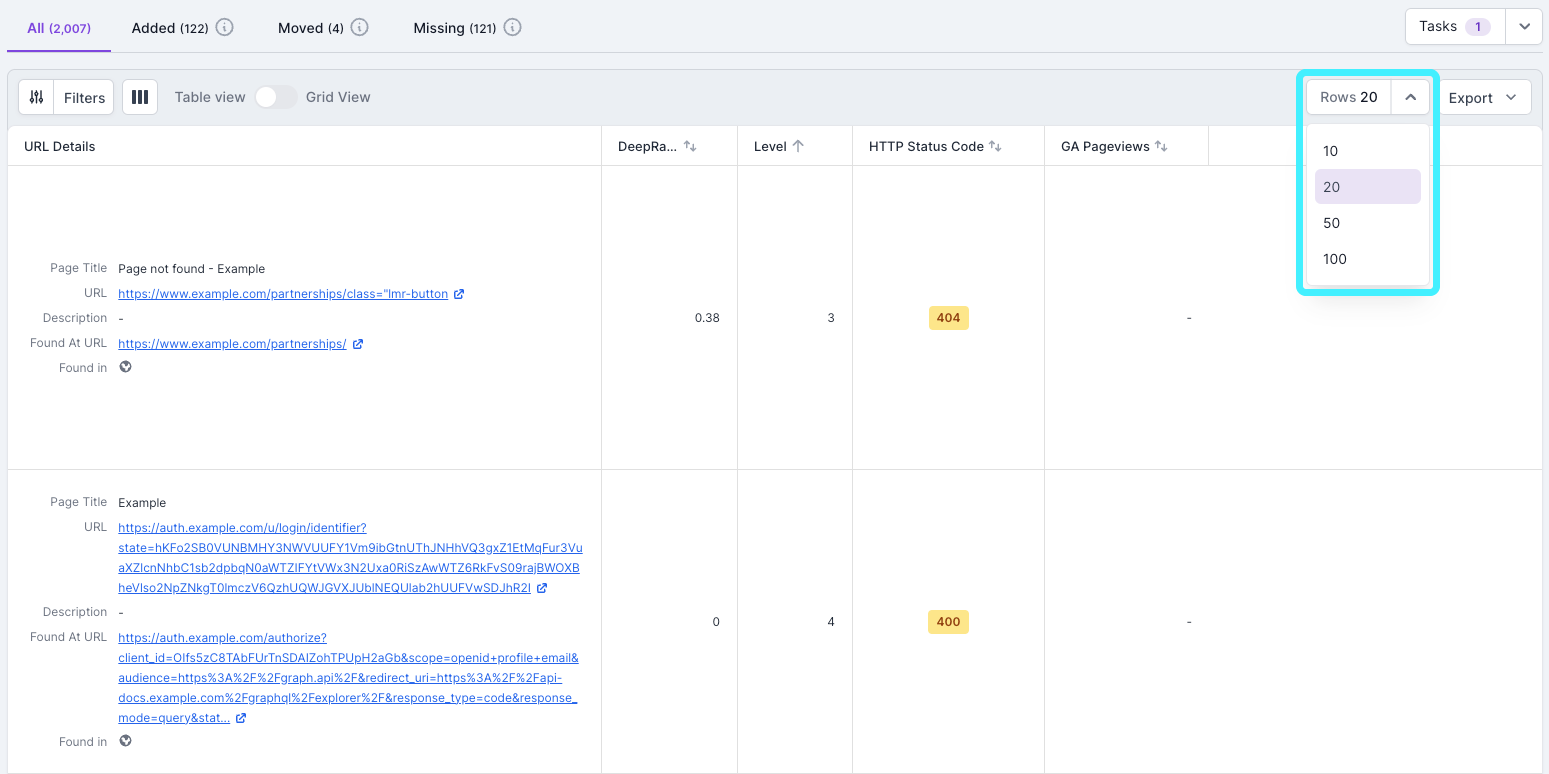Switch to the Added (122) tab
The width and height of the screenshot is (1549, 774).
[169, 28]
